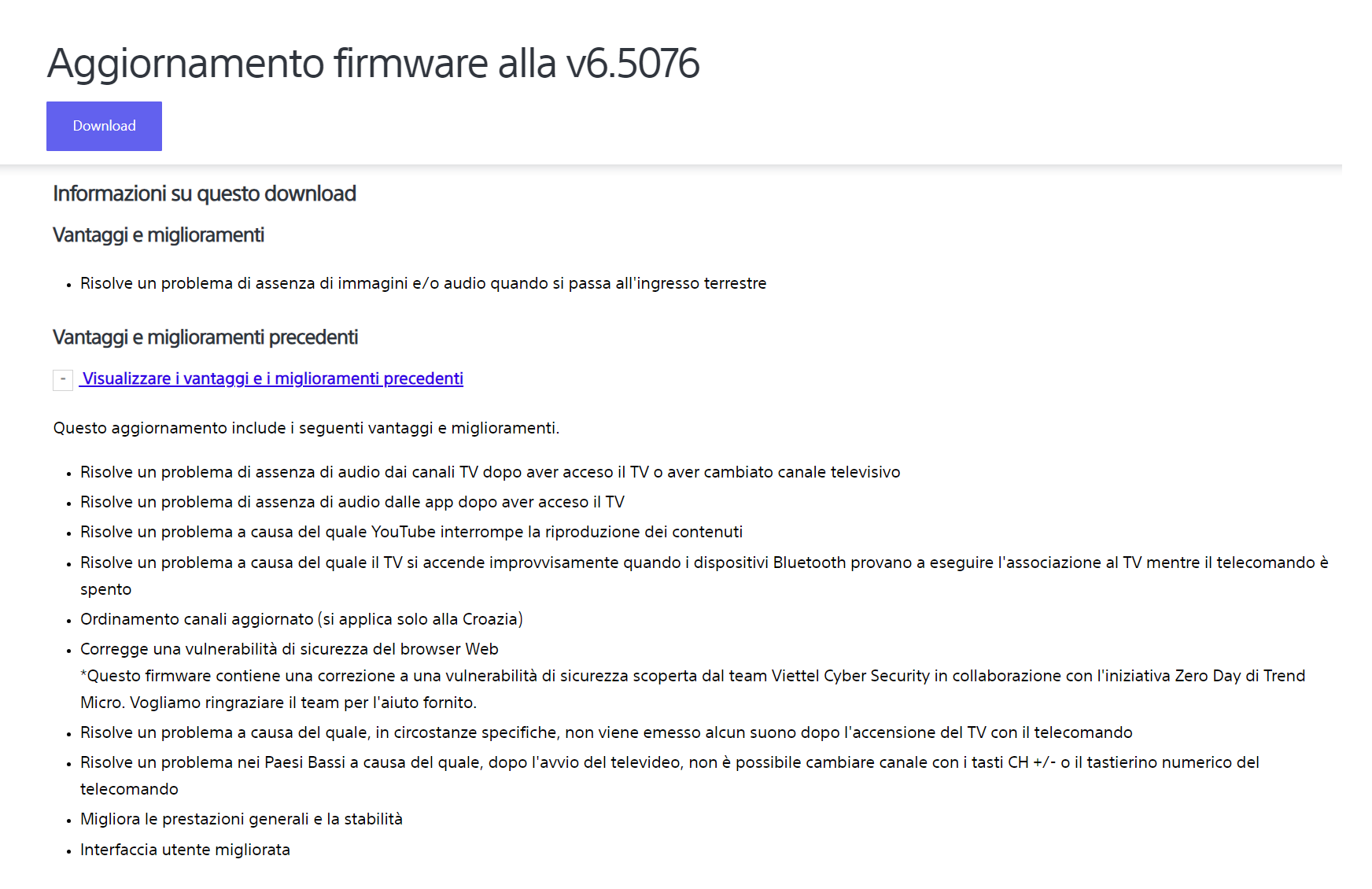Screen dimensions: 1372x889
Task: Click bullet about no sound after remote power-on
Action: 606,732
